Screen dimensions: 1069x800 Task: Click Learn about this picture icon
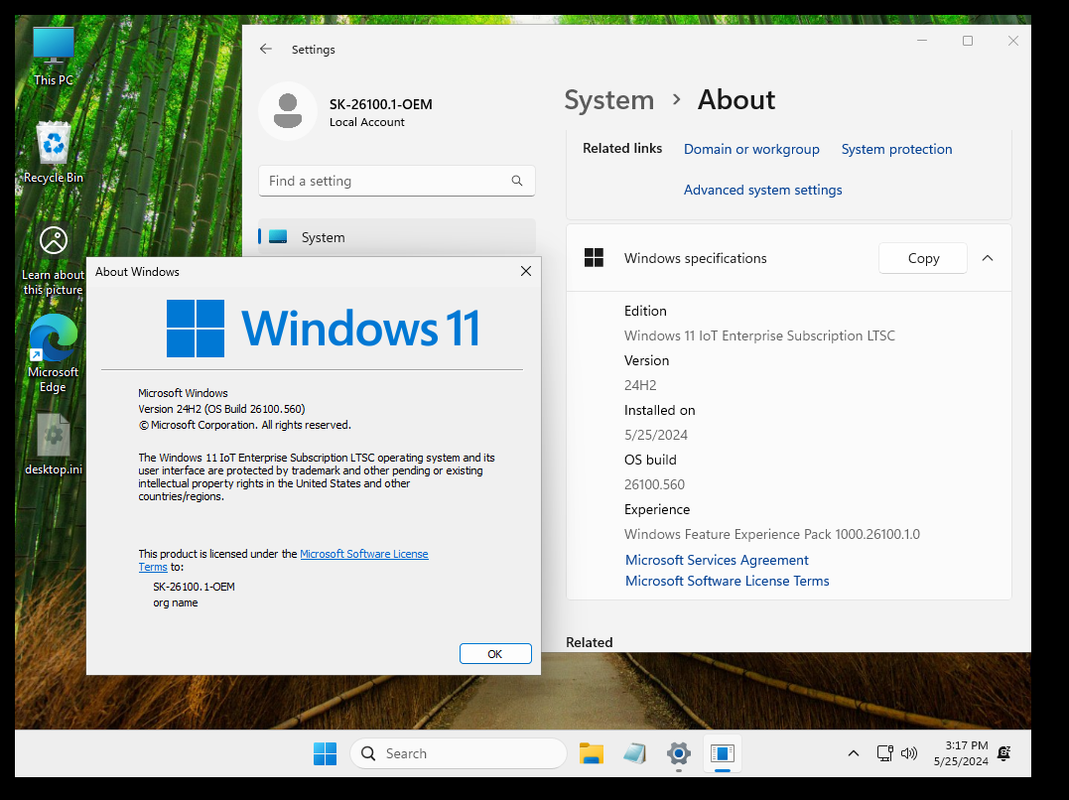[53, 261]
